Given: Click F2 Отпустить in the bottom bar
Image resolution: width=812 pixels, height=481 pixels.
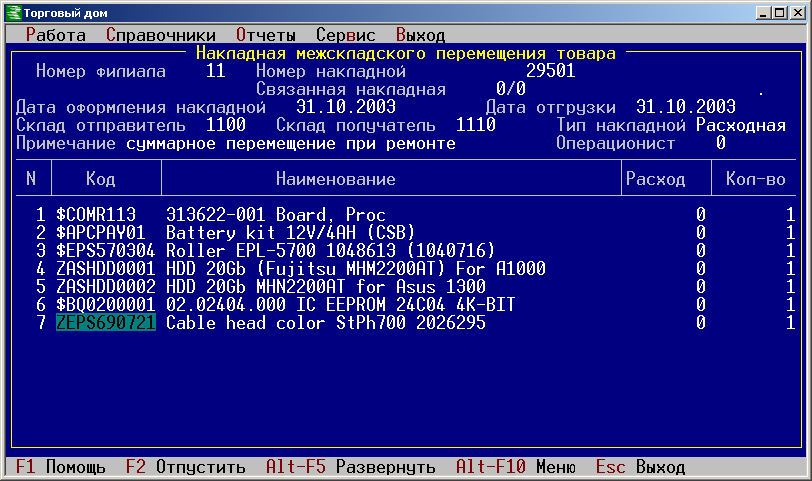Looking at the screenshot, I should [x=185, y=467].
